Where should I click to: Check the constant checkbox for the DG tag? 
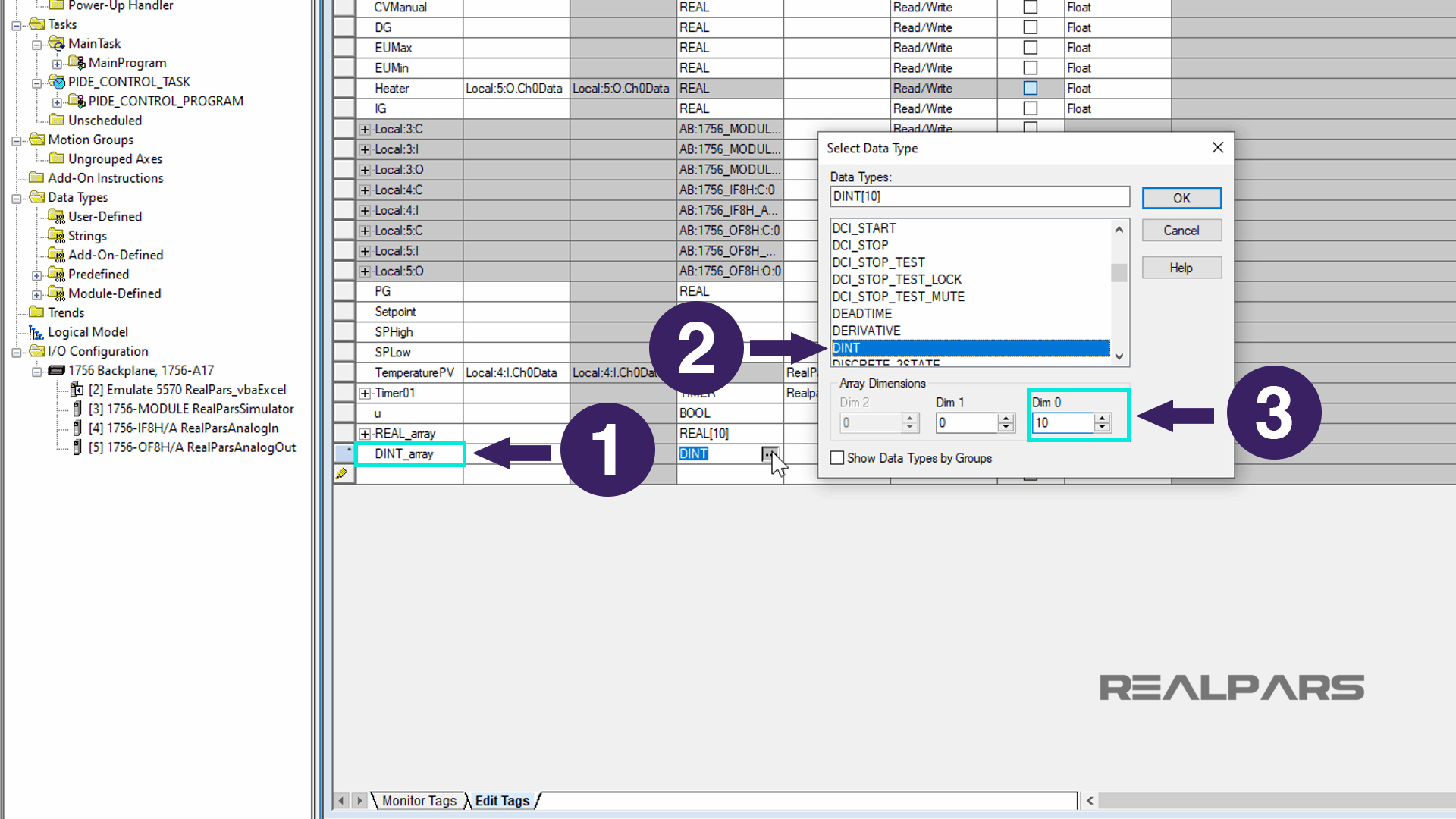[x=1030, y=27]
